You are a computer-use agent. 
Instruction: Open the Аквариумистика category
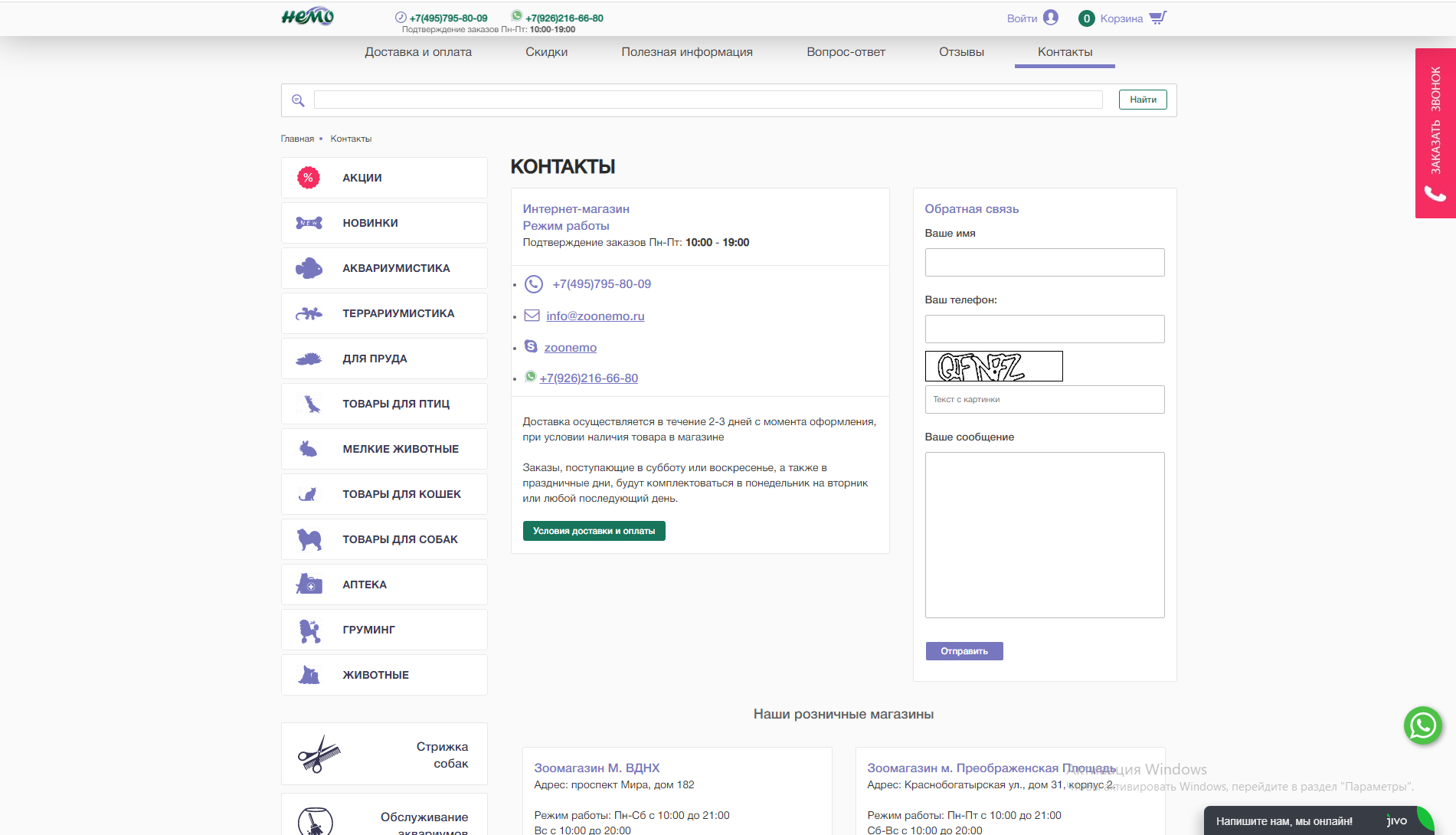coord(384,268)
